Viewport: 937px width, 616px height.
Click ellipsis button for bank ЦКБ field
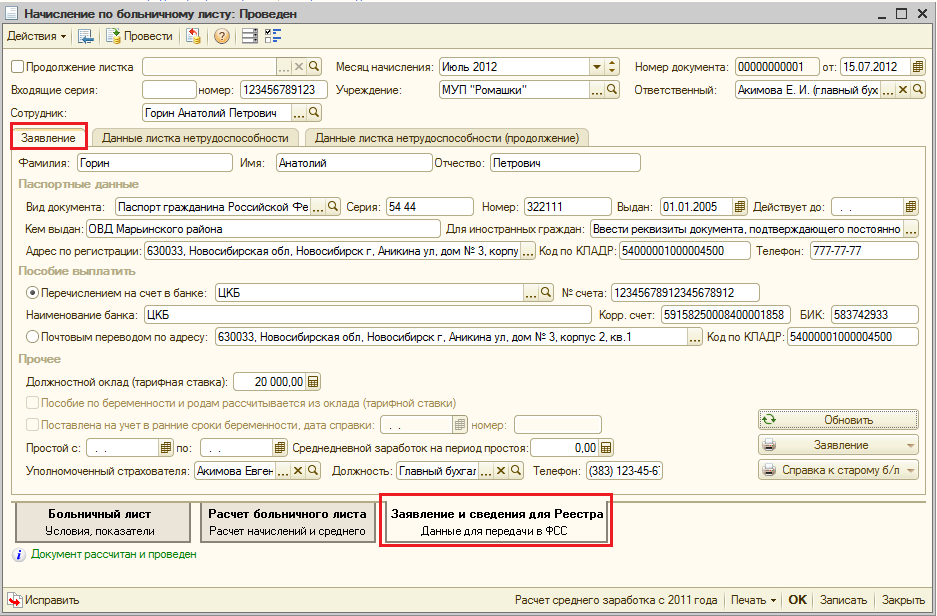click(531, 293)
